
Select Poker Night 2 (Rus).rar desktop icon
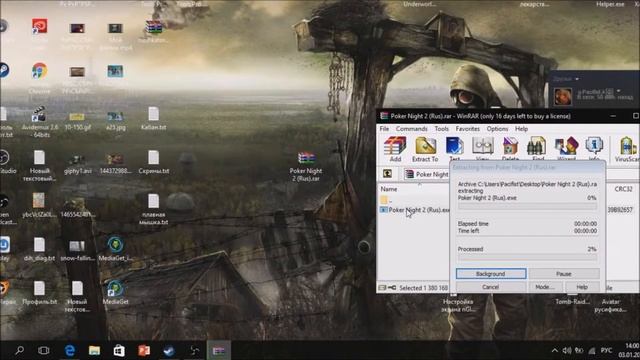tap(306, 167)
